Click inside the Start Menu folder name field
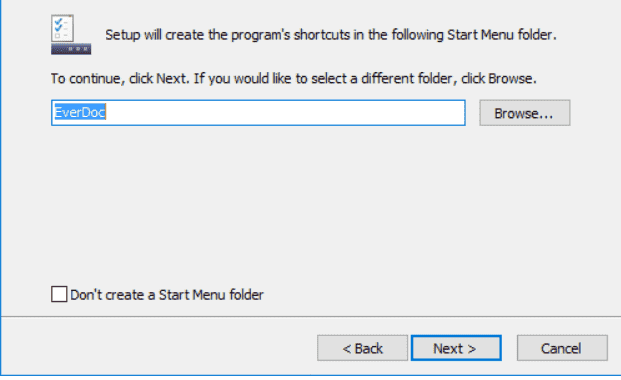Screen dimensions: 621x380 point(258,113)
